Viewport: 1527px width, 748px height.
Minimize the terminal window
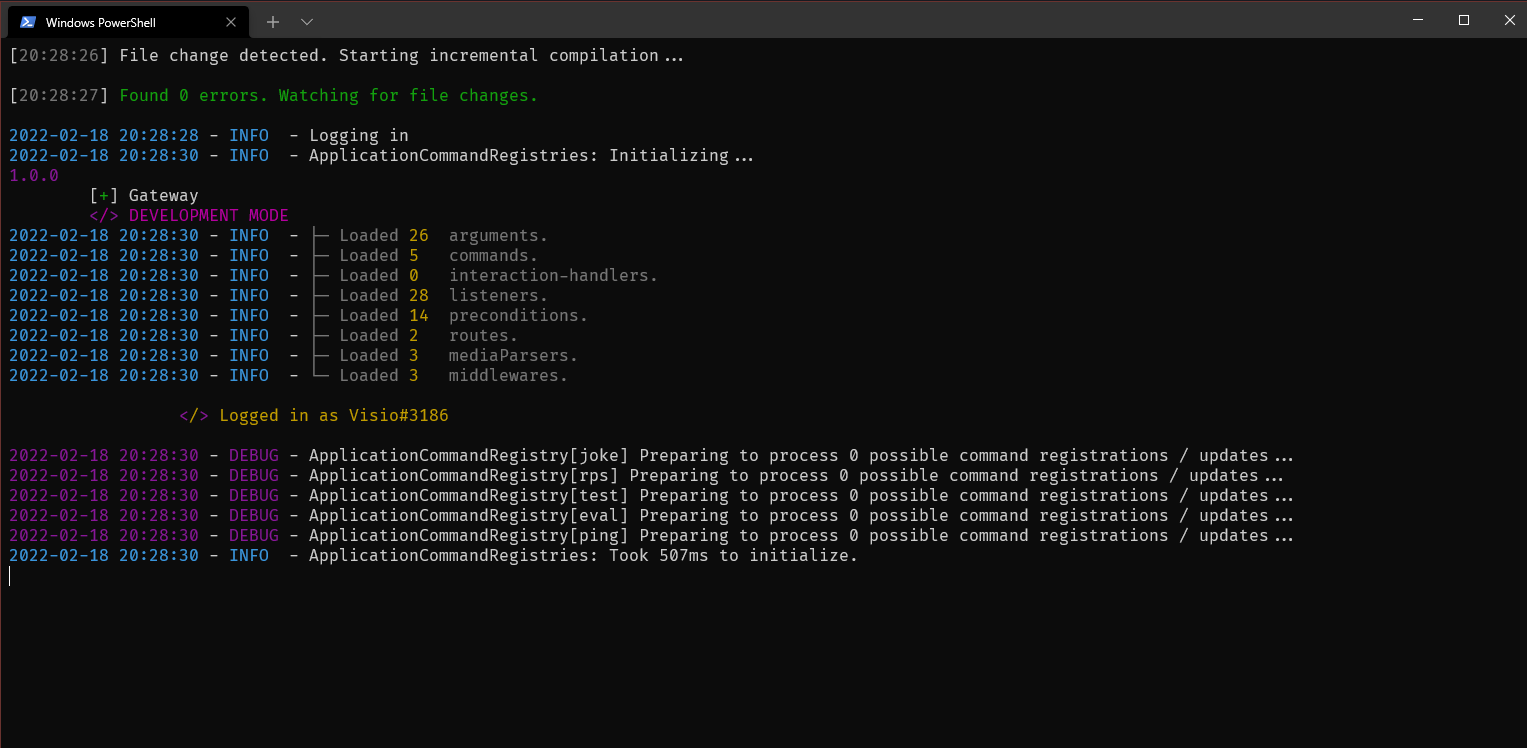pos(1417,20)
